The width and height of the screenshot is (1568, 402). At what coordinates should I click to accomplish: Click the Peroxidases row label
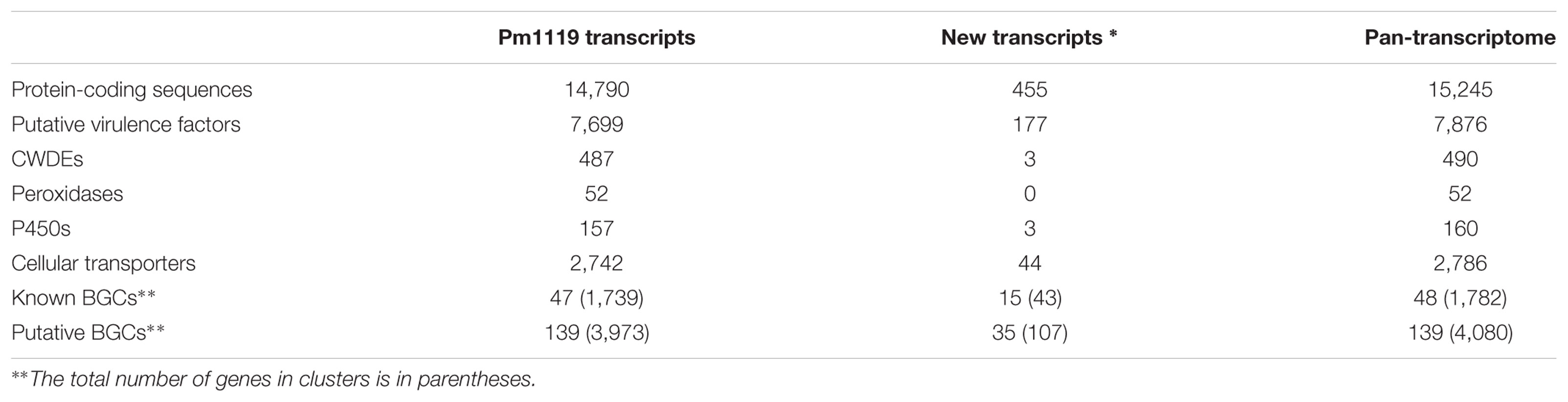click(67, 194)
